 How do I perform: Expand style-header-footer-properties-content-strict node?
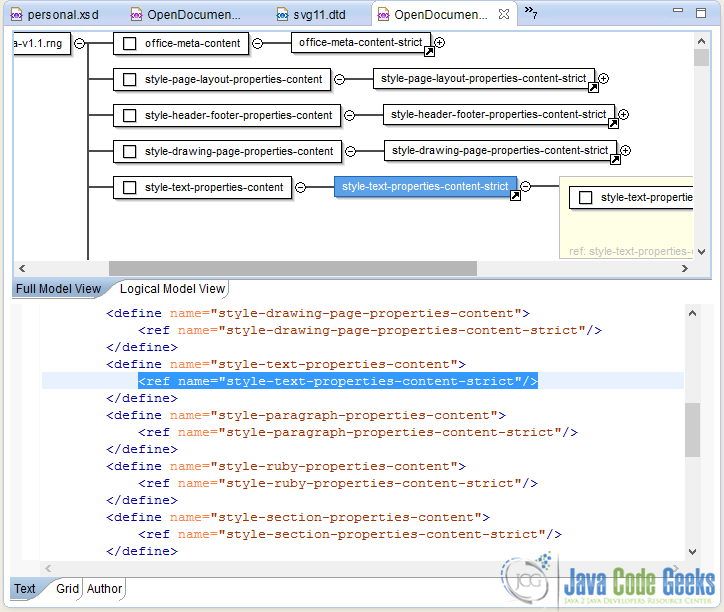tap(624, 115)
